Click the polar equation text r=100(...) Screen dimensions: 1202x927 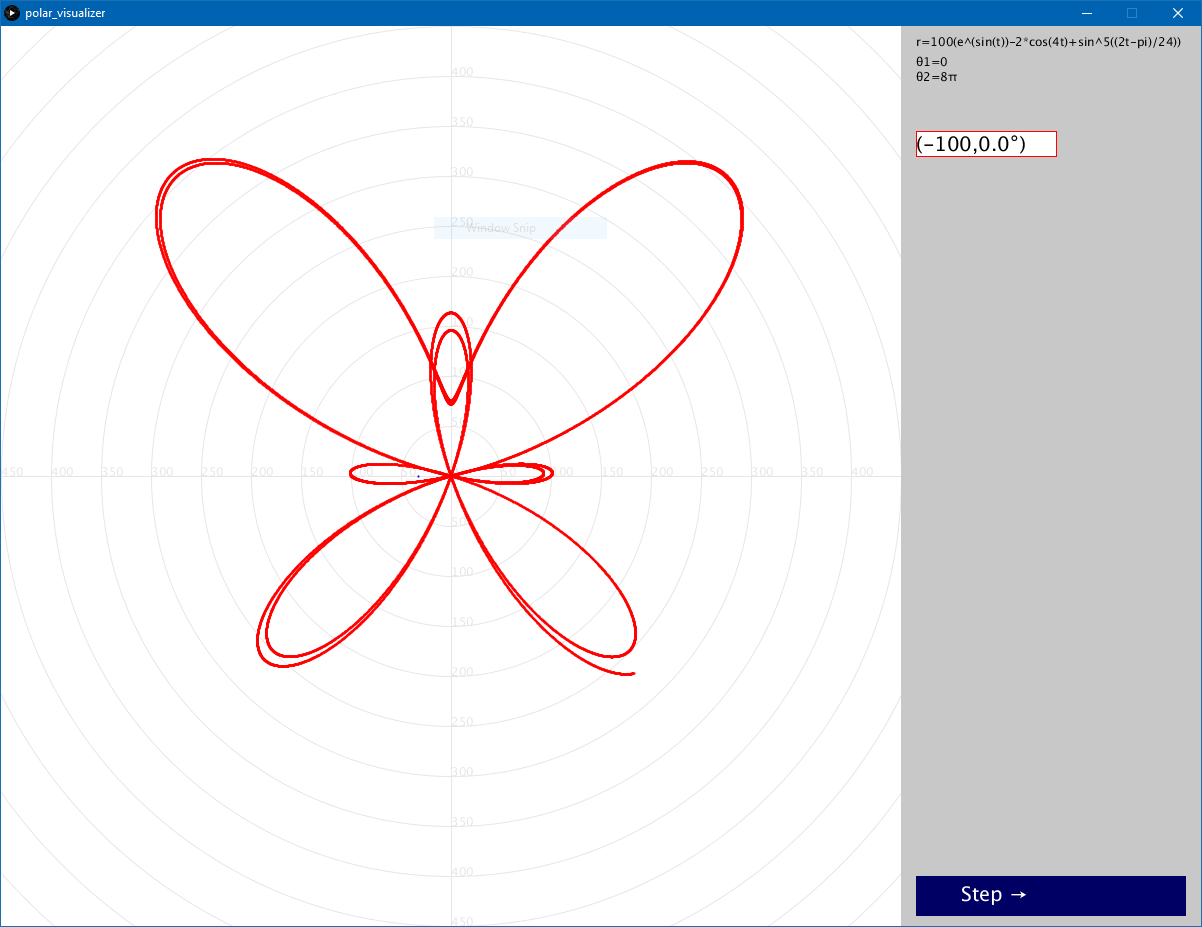[x=1047, y=43]
